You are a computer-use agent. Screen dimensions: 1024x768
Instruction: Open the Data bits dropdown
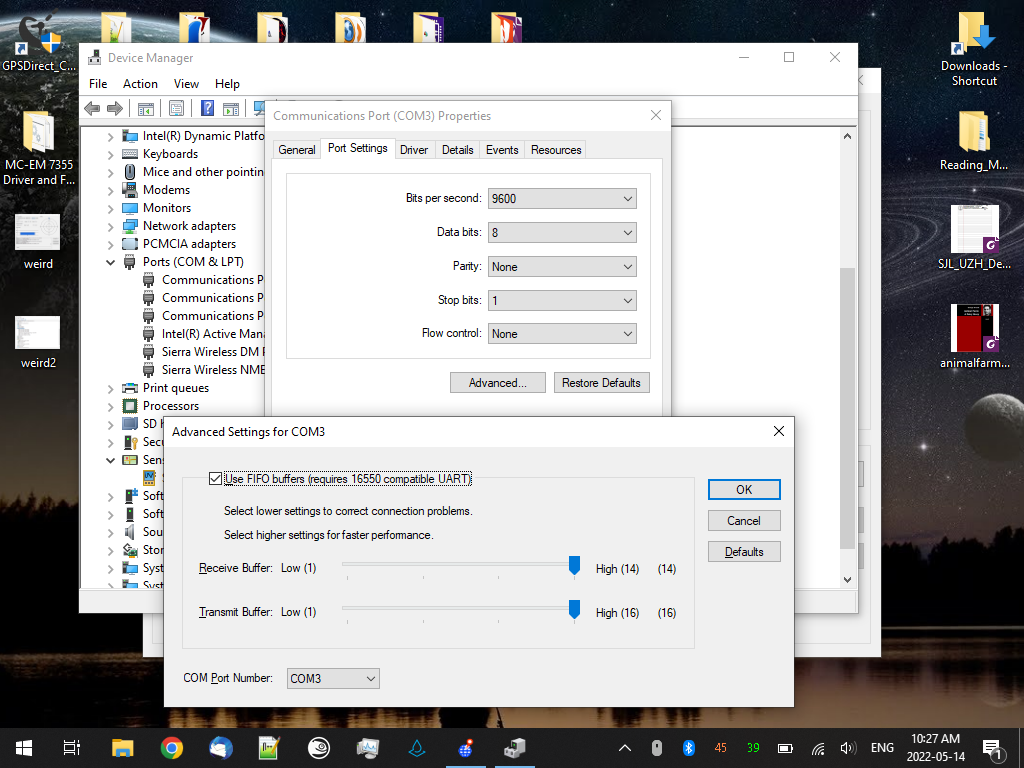562,232
